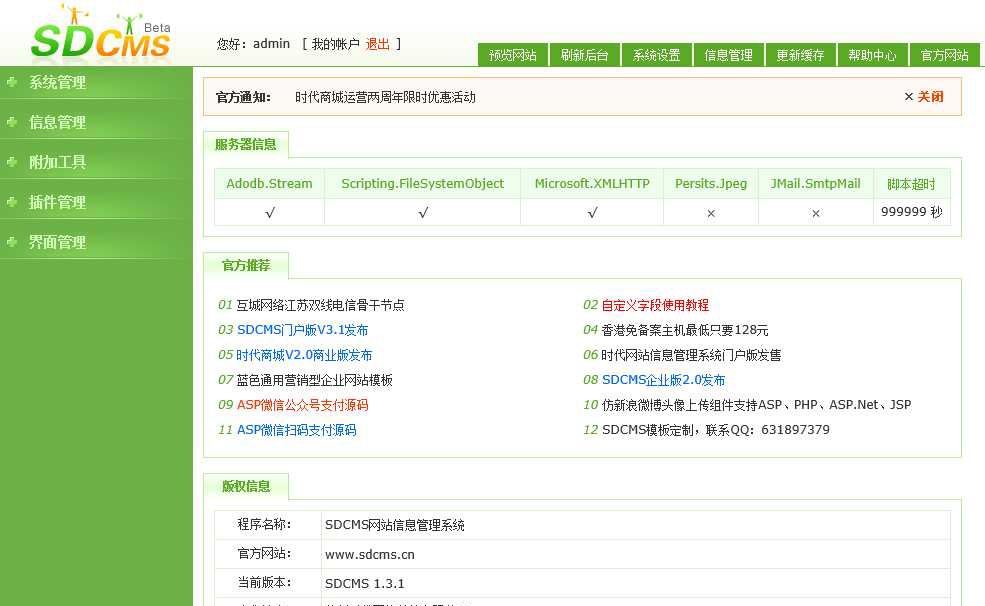
Task: Expand 插件管理 using its plus icon
Action: 11,201
